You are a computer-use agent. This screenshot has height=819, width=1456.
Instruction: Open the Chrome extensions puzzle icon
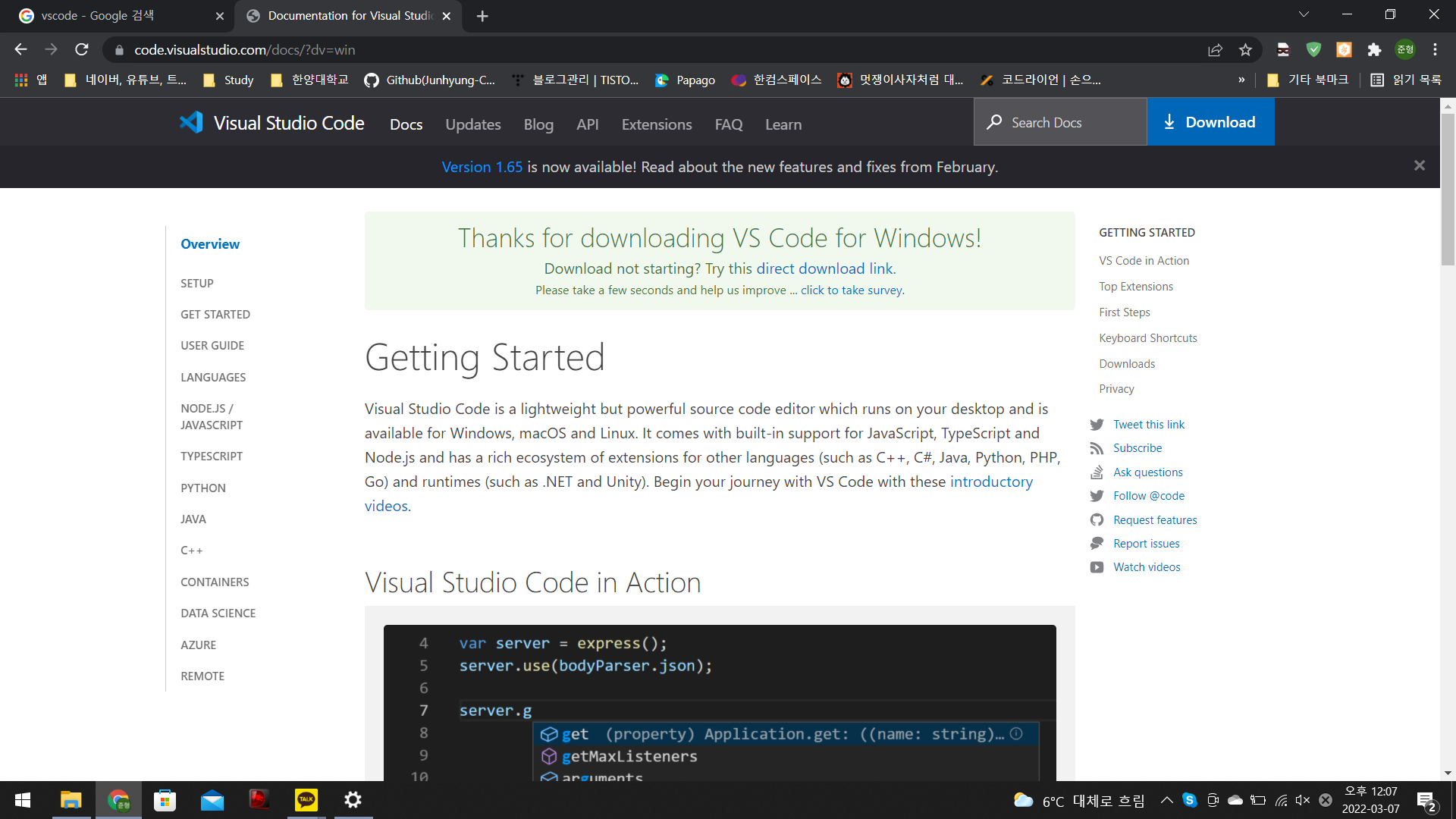(1374, 50)
